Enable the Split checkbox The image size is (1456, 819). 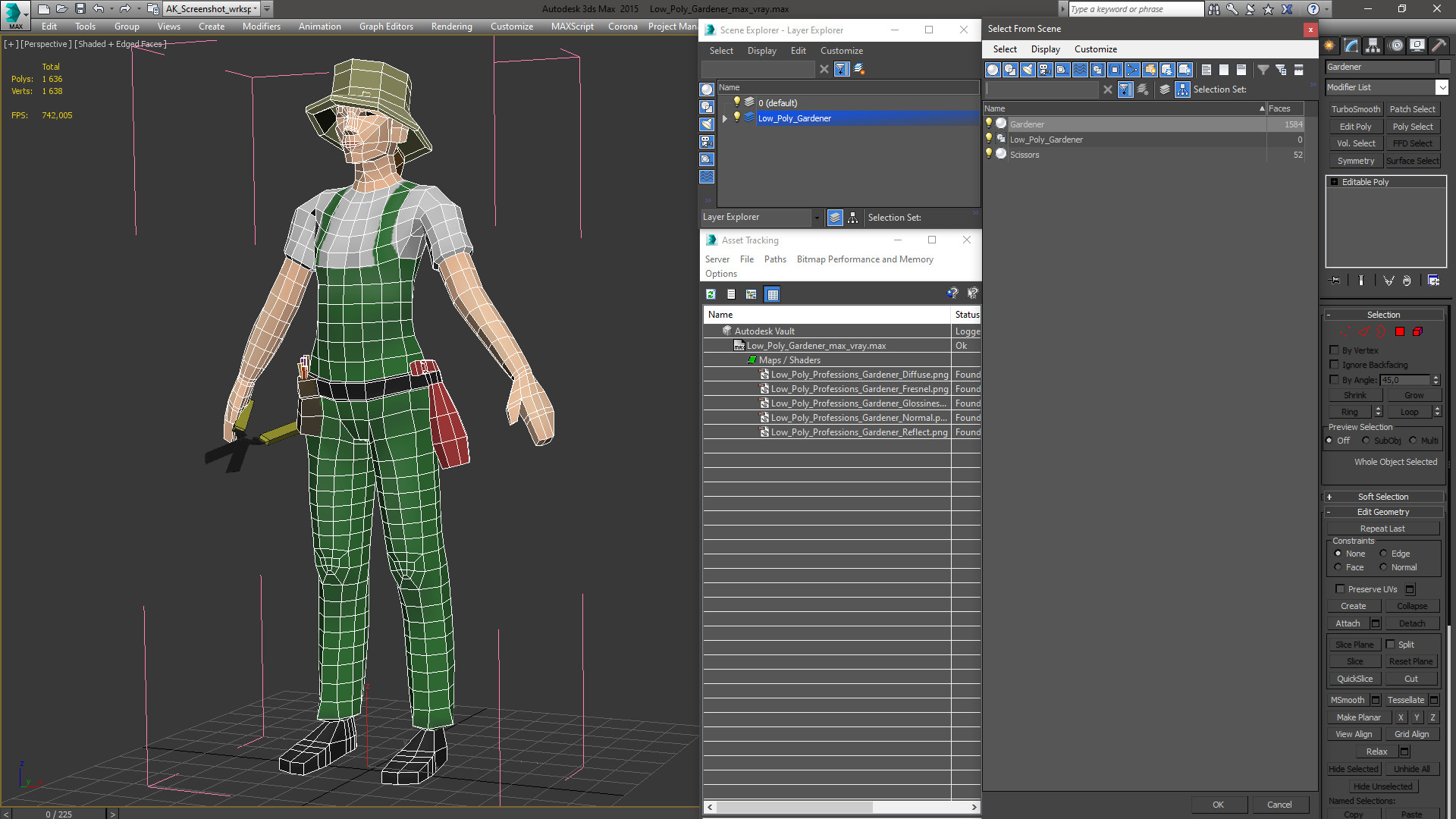tap(1391, 645)
